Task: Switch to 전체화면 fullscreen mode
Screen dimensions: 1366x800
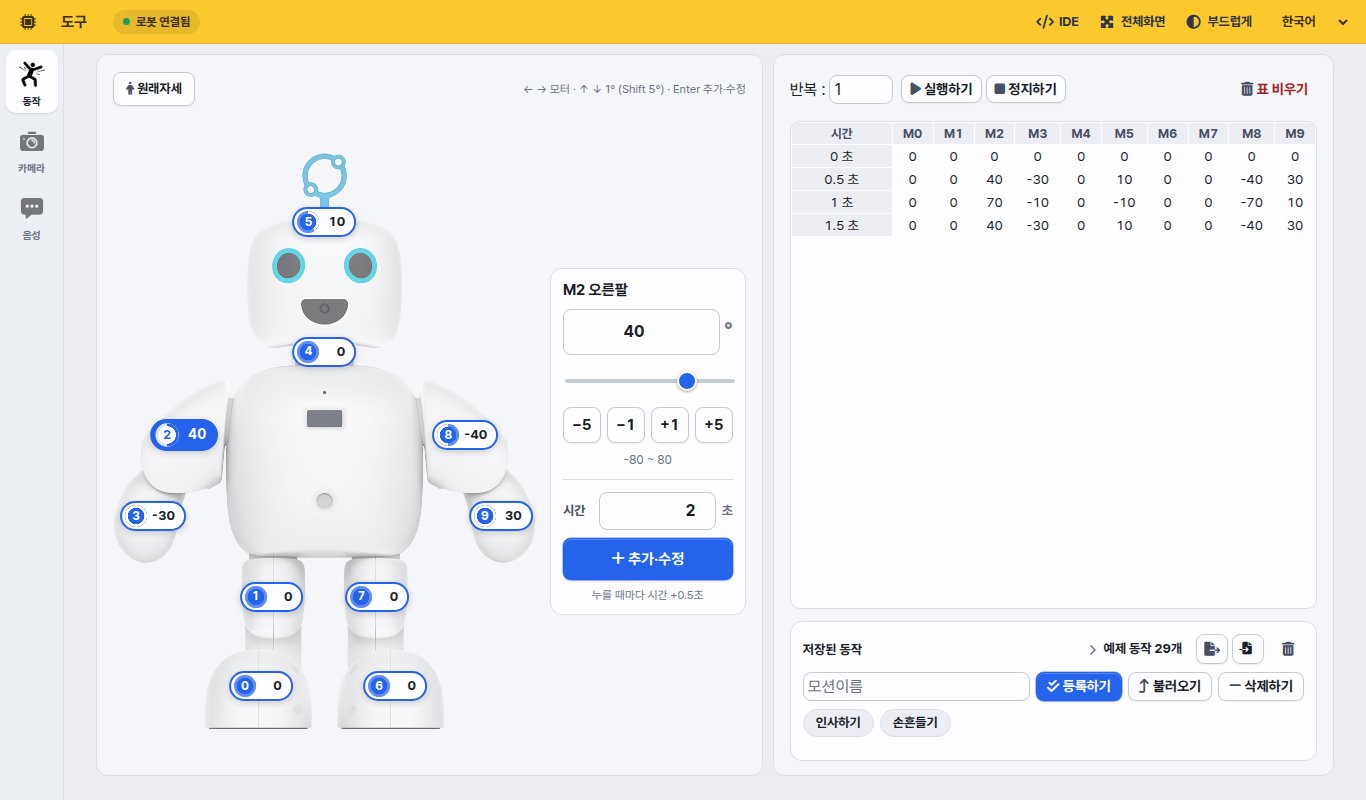Action: click(1133, 21)
